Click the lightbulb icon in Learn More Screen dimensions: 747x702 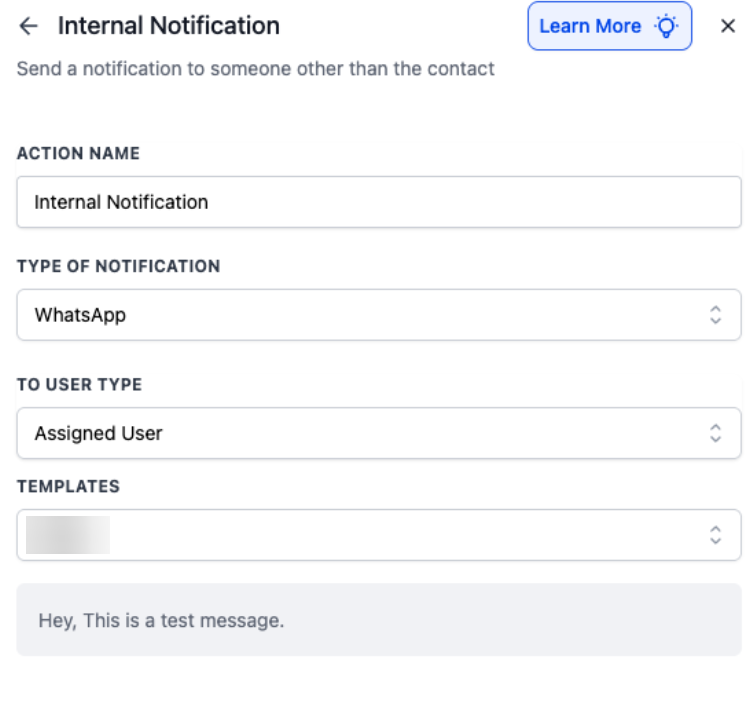coord(665,26)
